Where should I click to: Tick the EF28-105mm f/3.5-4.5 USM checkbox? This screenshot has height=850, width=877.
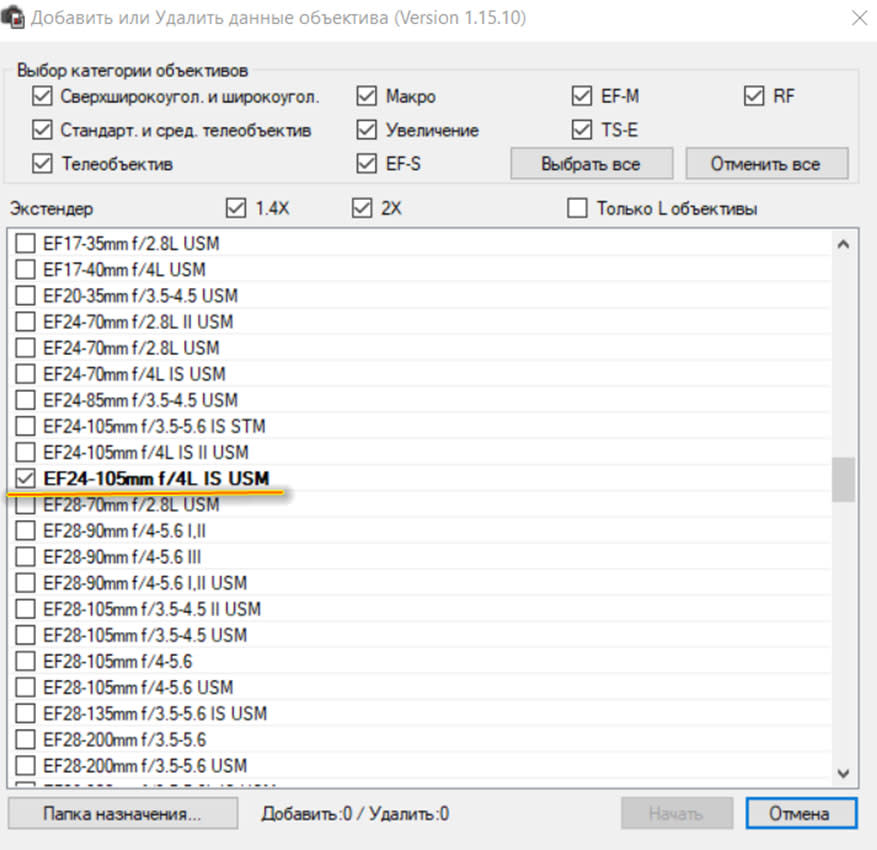point(25,635)
